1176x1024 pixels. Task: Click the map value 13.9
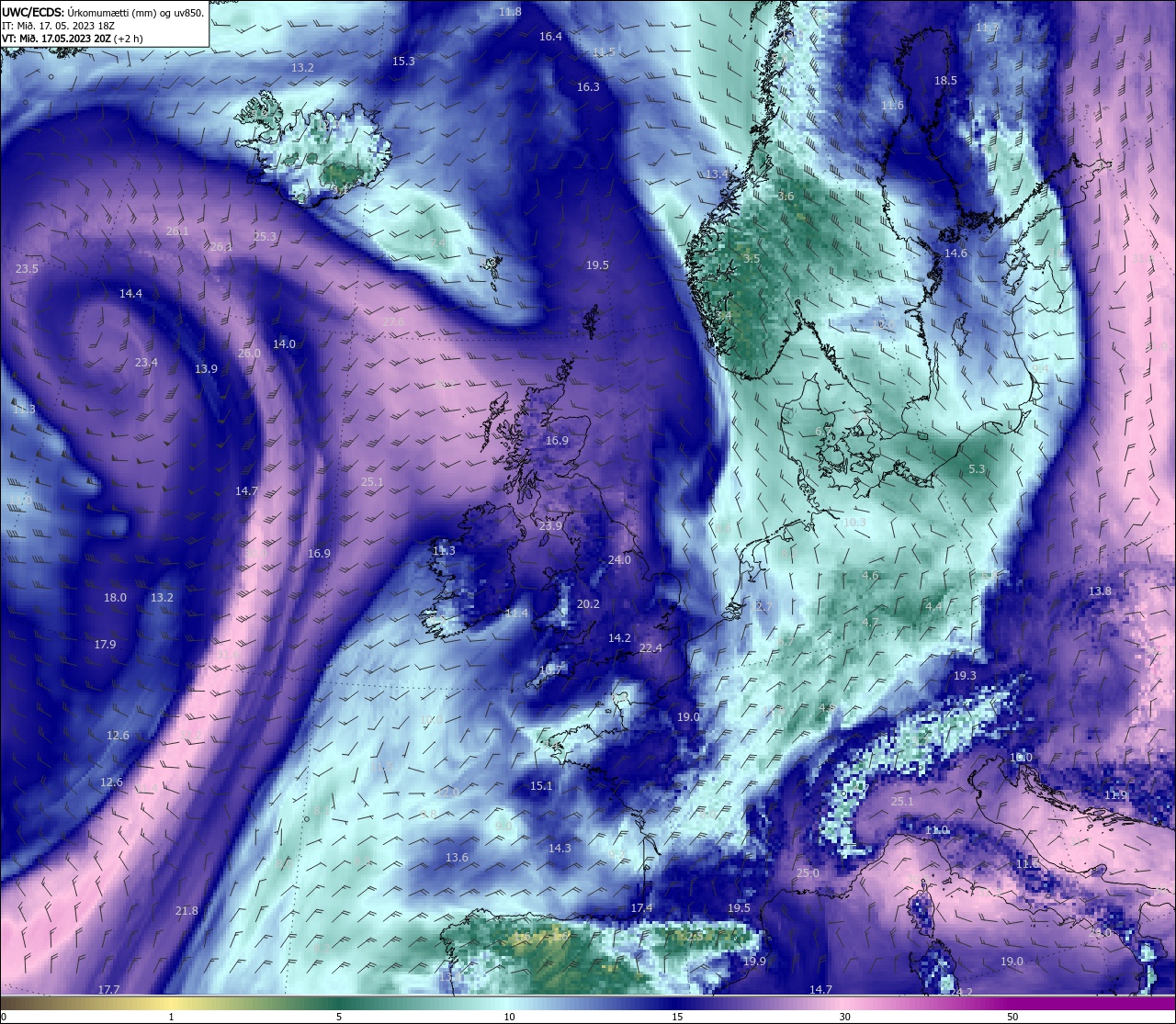point(206,369)
